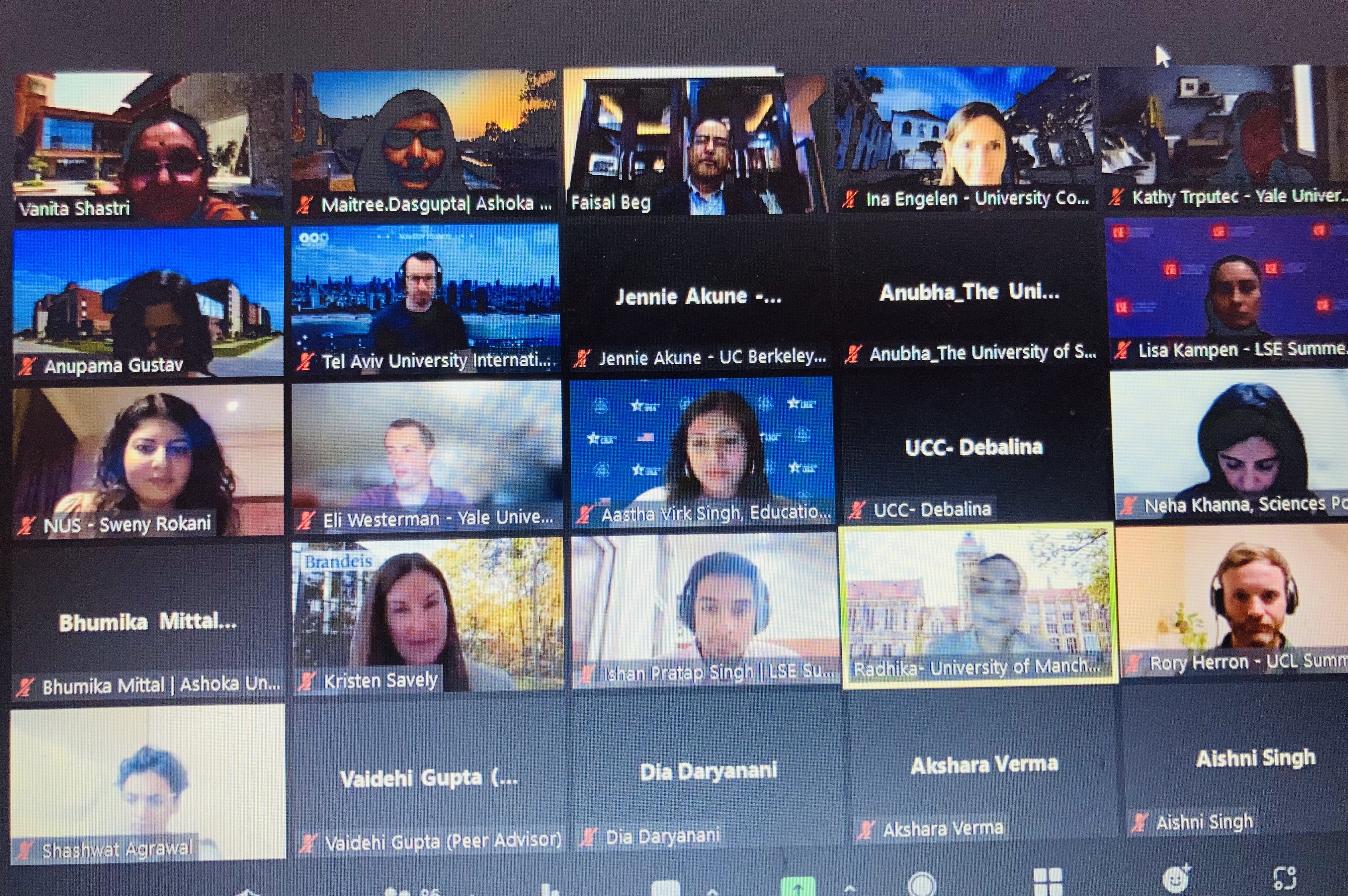Click the "Vanita Shastri" name label
This screenshot has width=1348, height=896.
[74, 208]
